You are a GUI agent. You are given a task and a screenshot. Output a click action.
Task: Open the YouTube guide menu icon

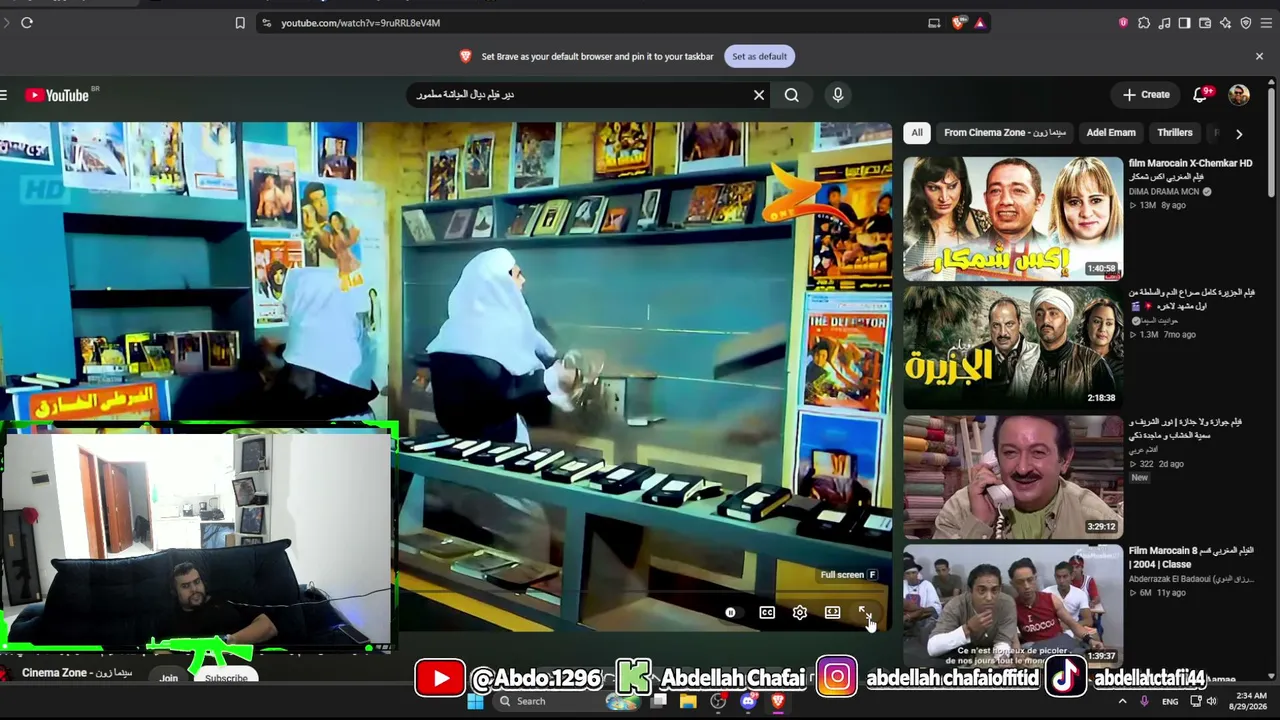coord(4,95)
